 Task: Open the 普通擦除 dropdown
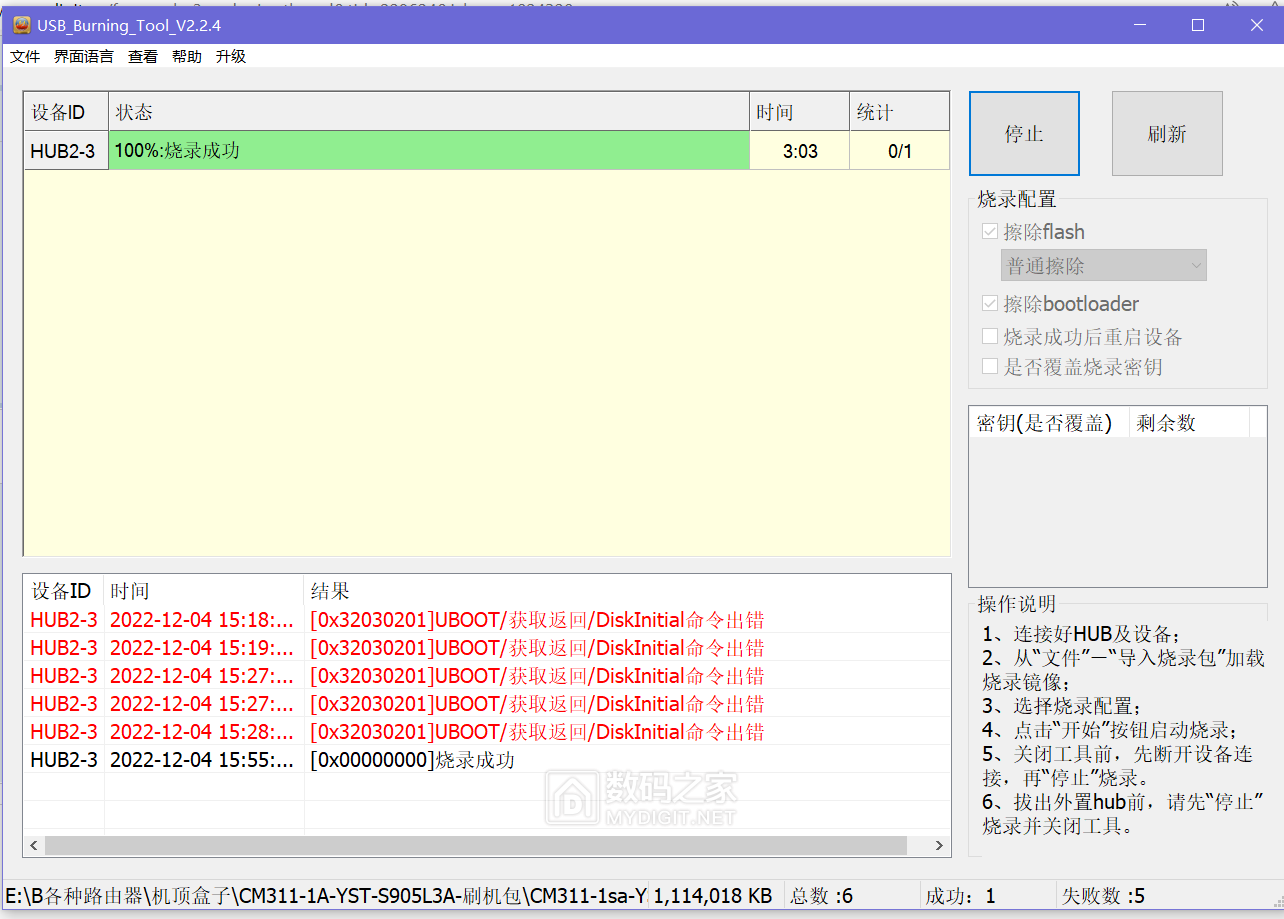pos(1104,266)
